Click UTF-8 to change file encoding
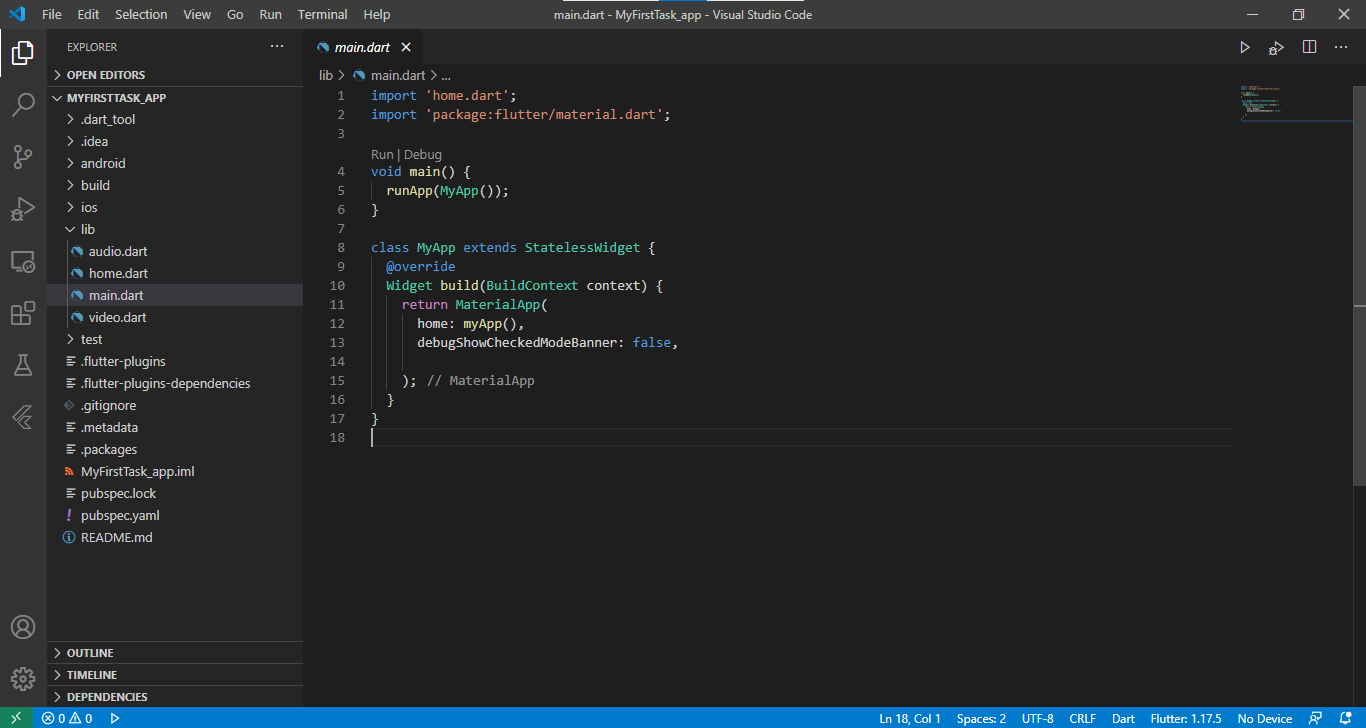This screenshot has height=728, width=1366. (x=1037, y=717)
